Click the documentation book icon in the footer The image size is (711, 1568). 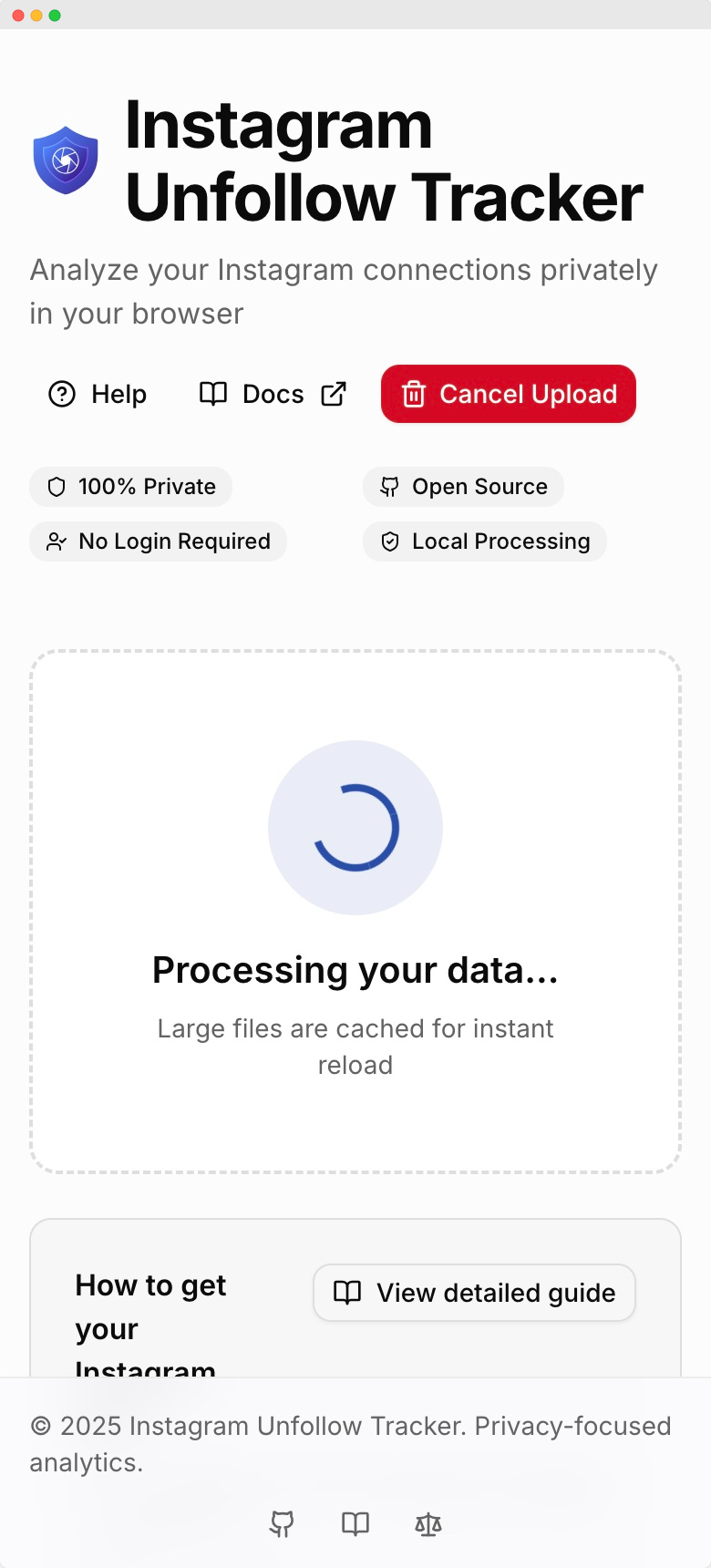[355, 1523]
